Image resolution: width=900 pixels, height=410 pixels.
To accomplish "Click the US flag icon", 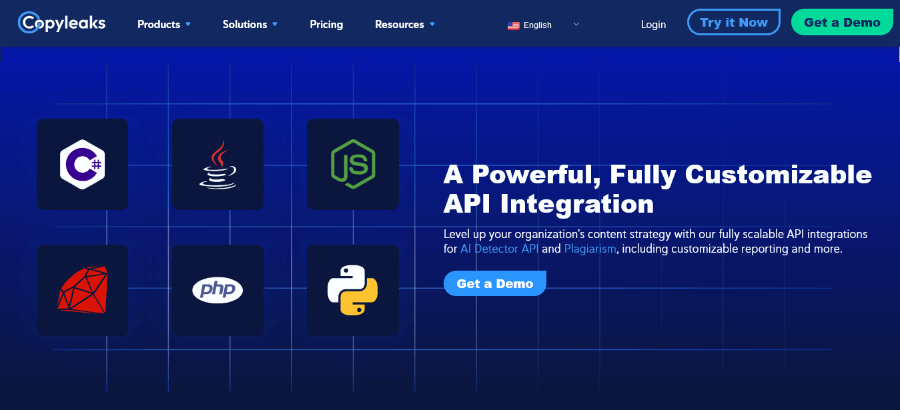I will click(x=513, y=25).
